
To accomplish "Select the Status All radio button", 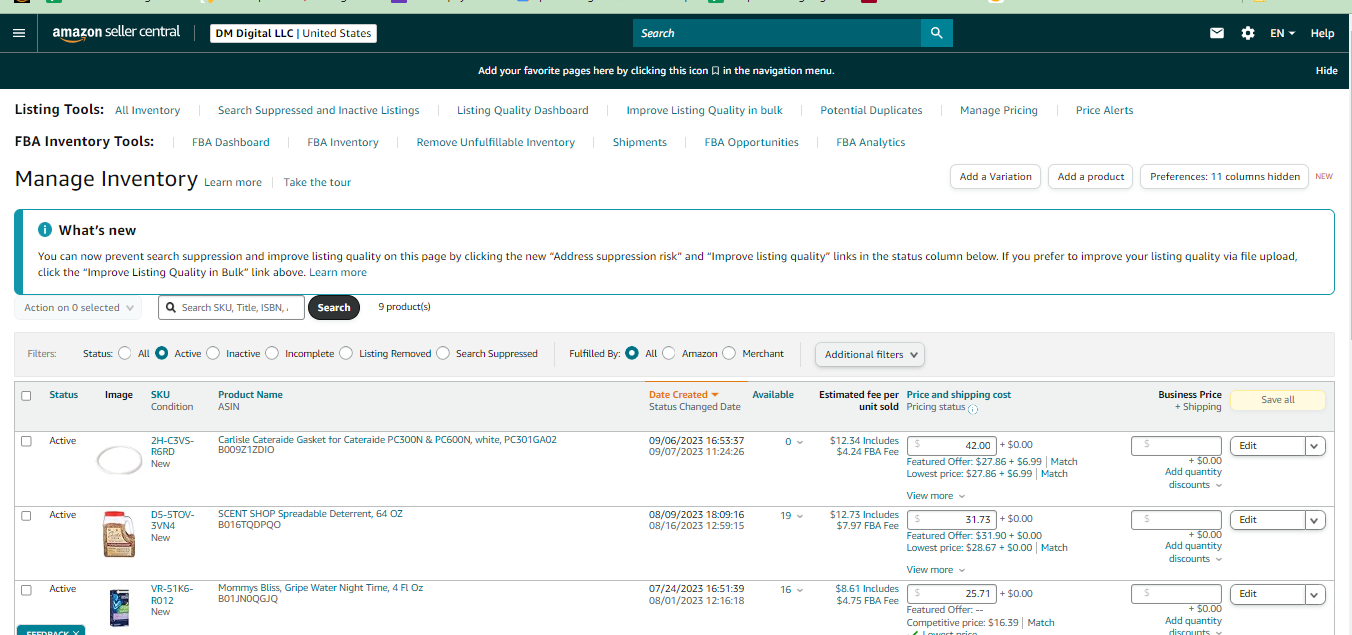I will point(125,353).
